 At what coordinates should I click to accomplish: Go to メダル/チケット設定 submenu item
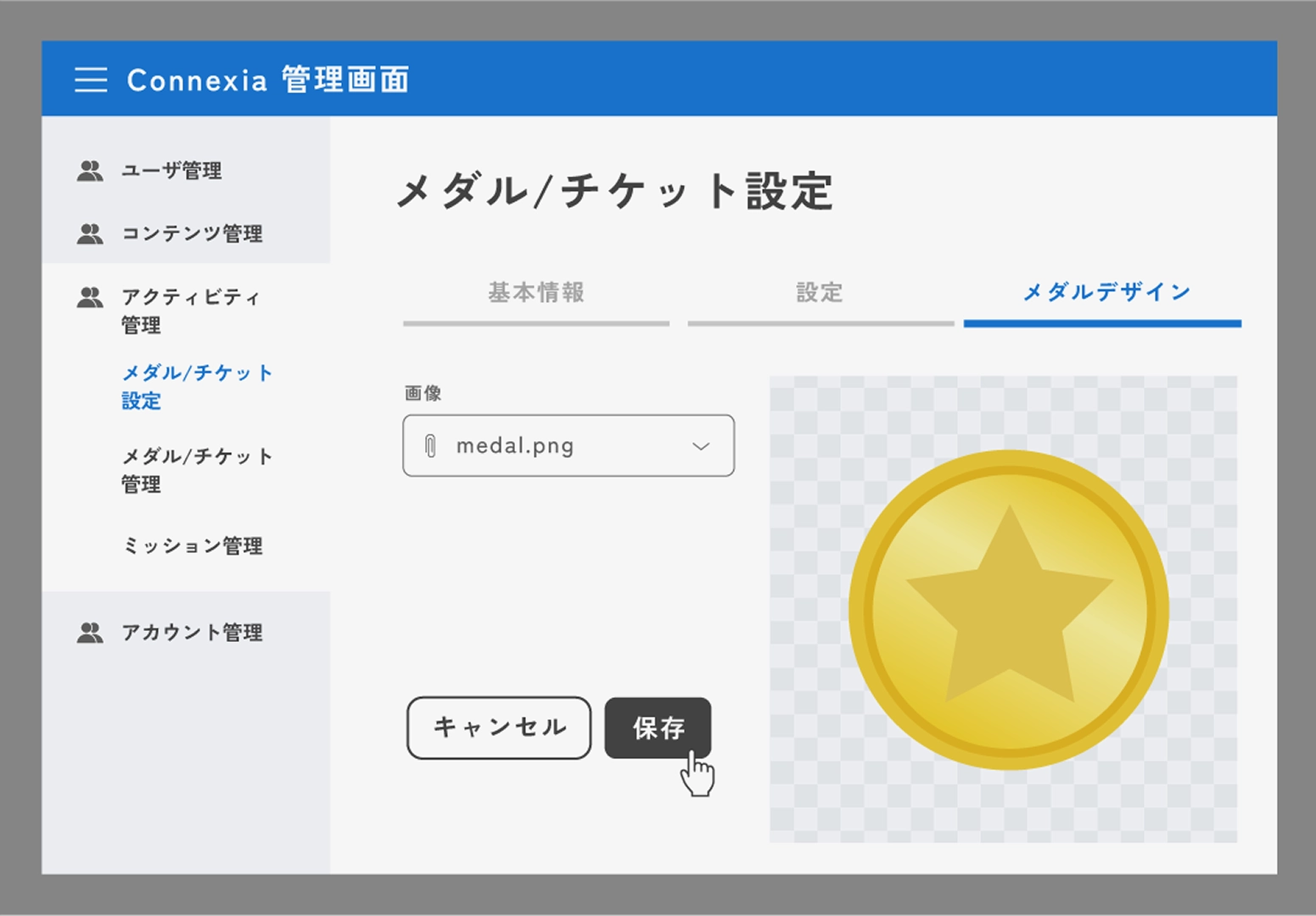[197, 386]
